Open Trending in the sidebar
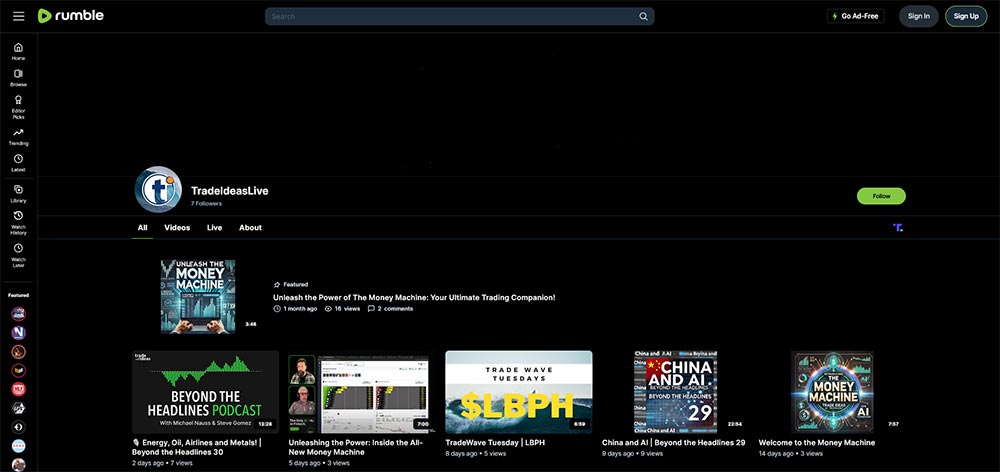Screen dimensions: 1000x472 click(x=18, y=136)
